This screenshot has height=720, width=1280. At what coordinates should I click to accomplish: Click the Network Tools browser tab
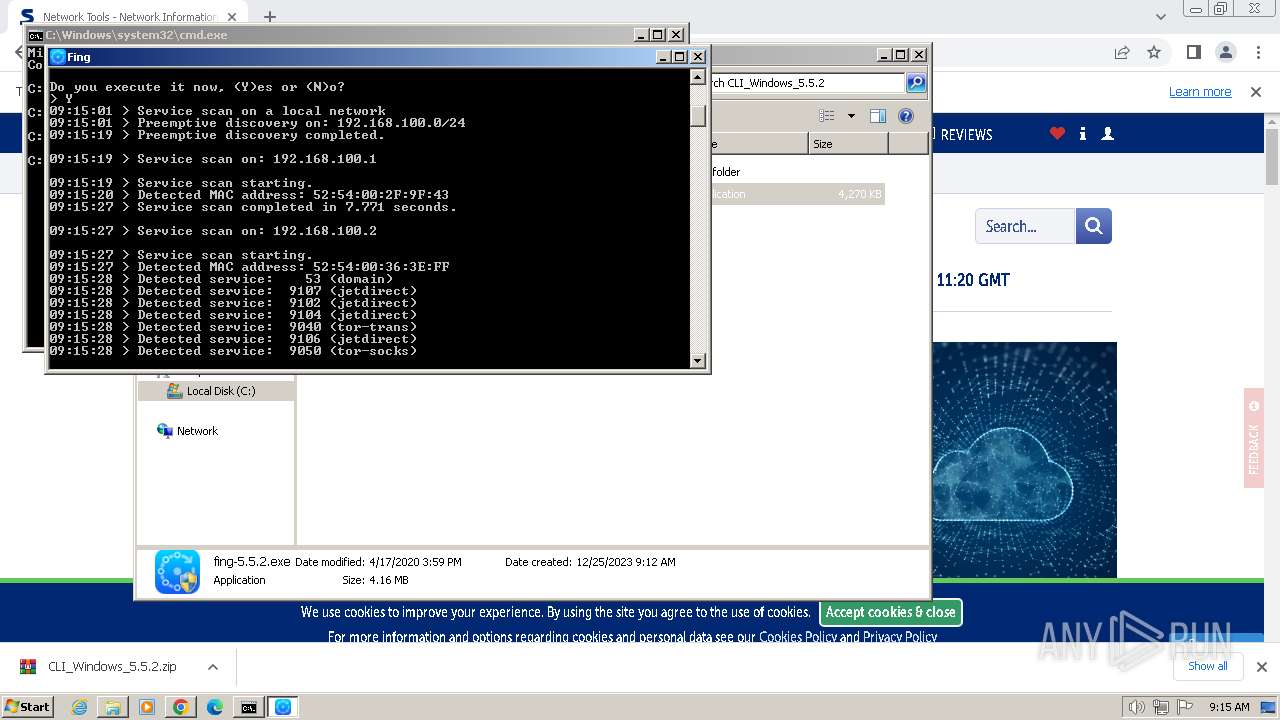click(x=129, y=17)
